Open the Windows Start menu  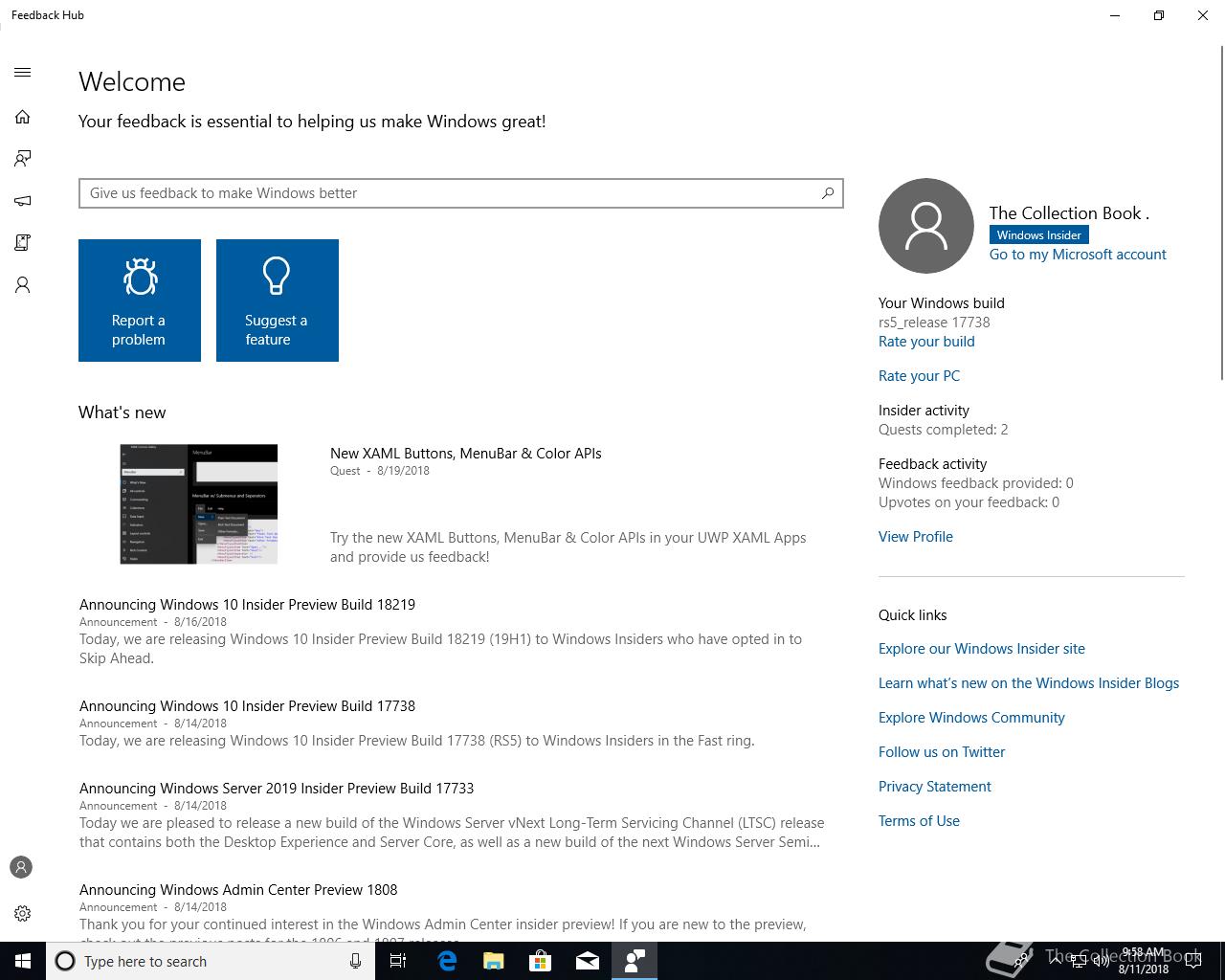[23, 961]
